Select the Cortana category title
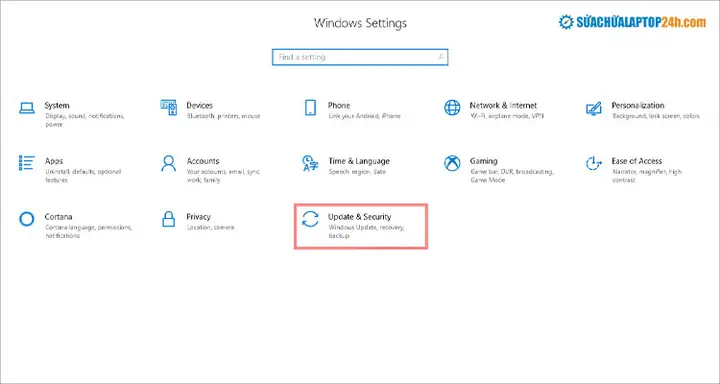 pos(58,216)
